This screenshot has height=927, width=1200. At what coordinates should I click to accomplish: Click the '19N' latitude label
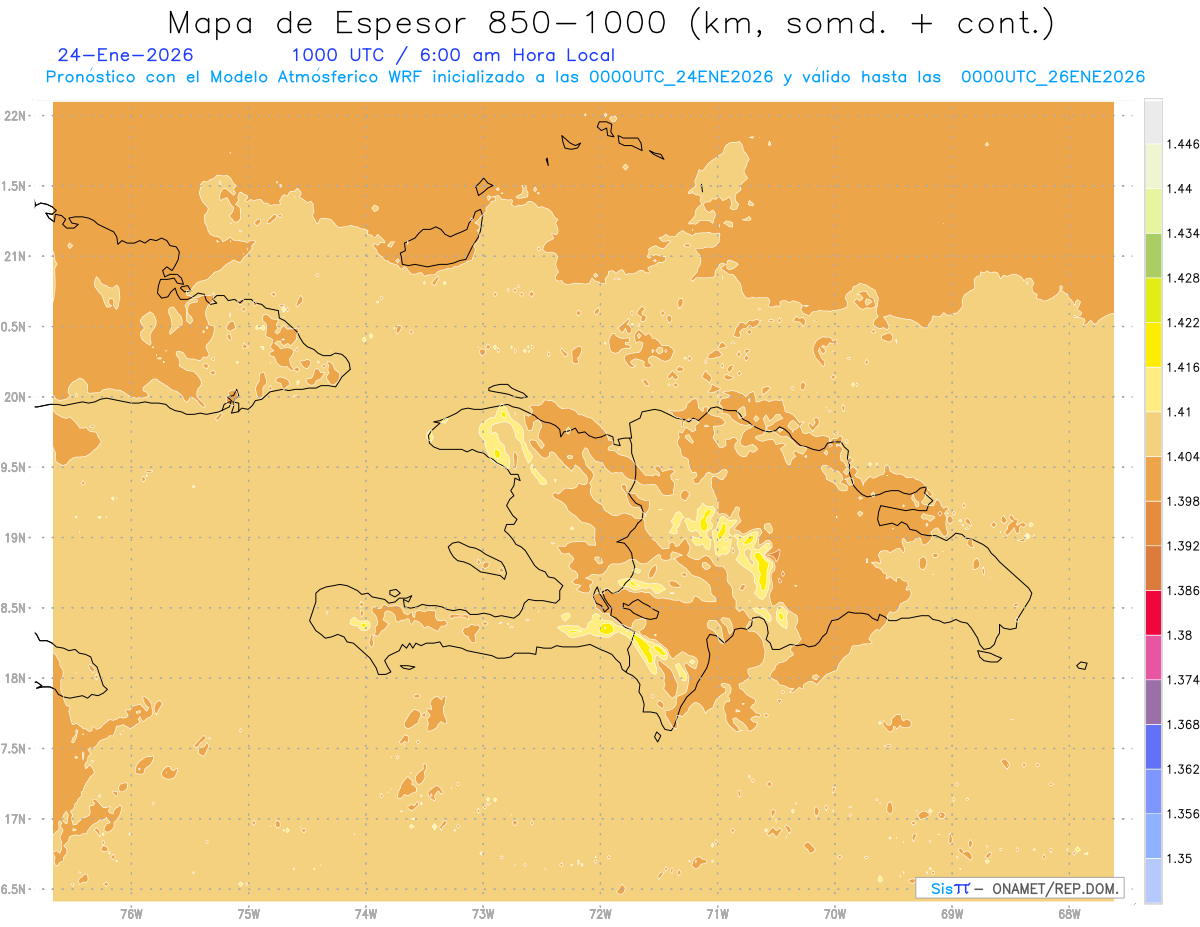coord(16,537)
